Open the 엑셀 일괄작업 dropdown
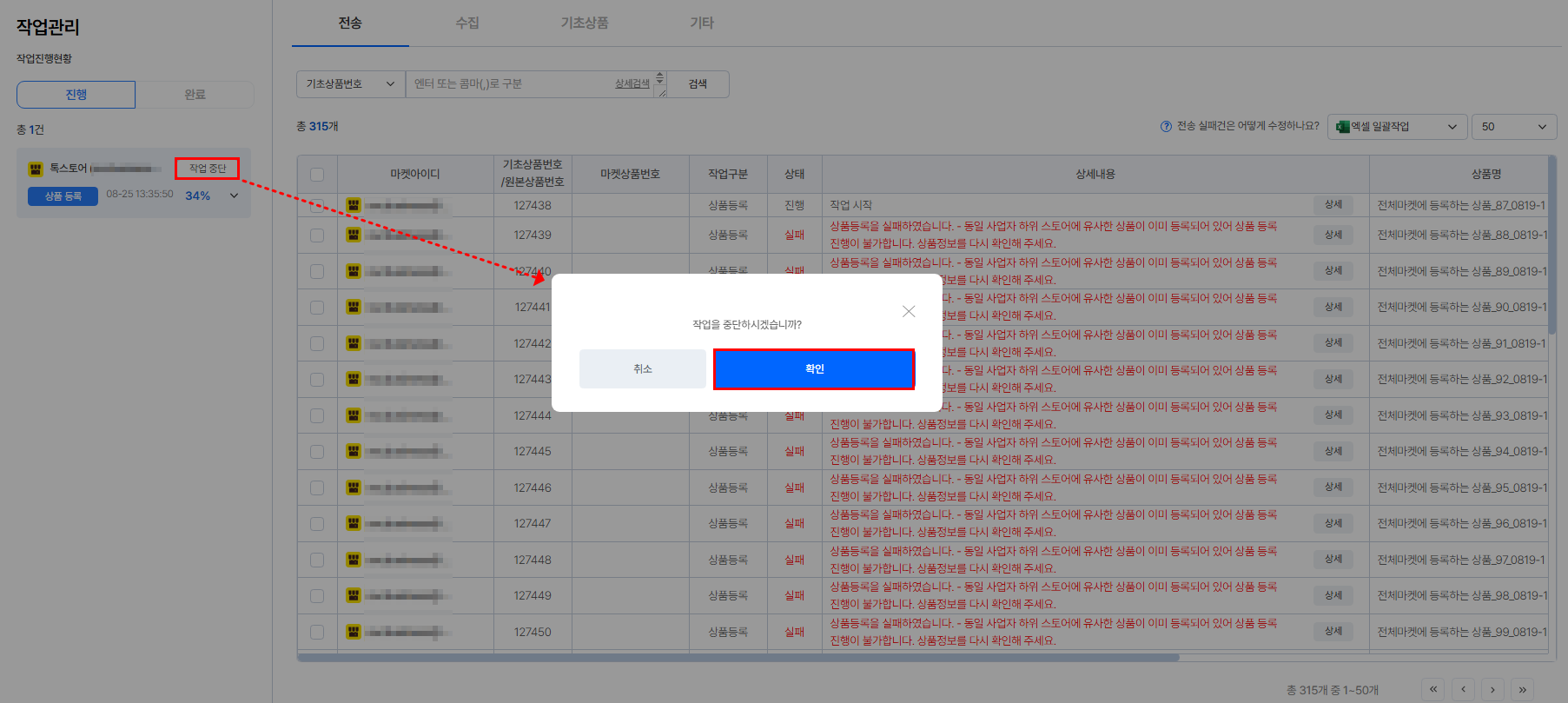Screen dimensions: 1568x703 click(1397, 127)
